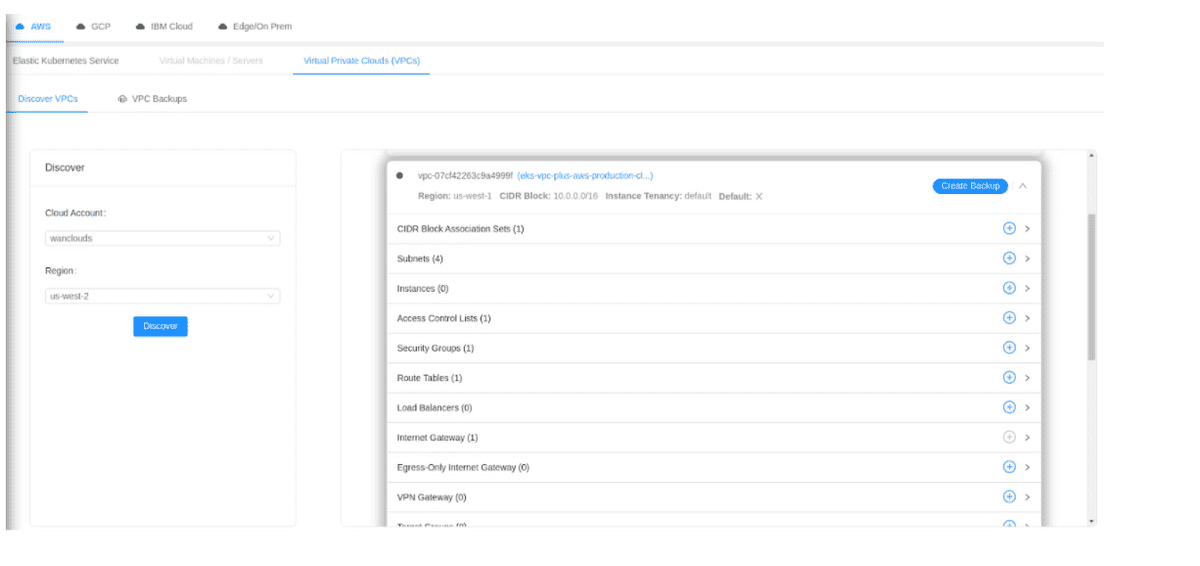Click the blue Discover button
The image size is (1200, 566).
click(160, 326)
